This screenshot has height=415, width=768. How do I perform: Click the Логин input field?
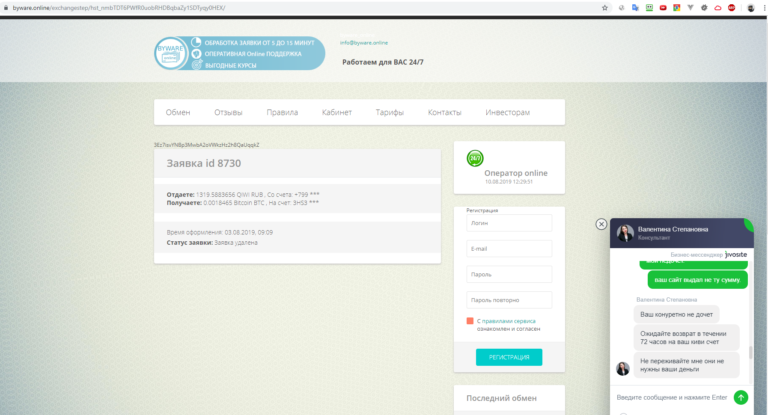(x=509, y=223)
